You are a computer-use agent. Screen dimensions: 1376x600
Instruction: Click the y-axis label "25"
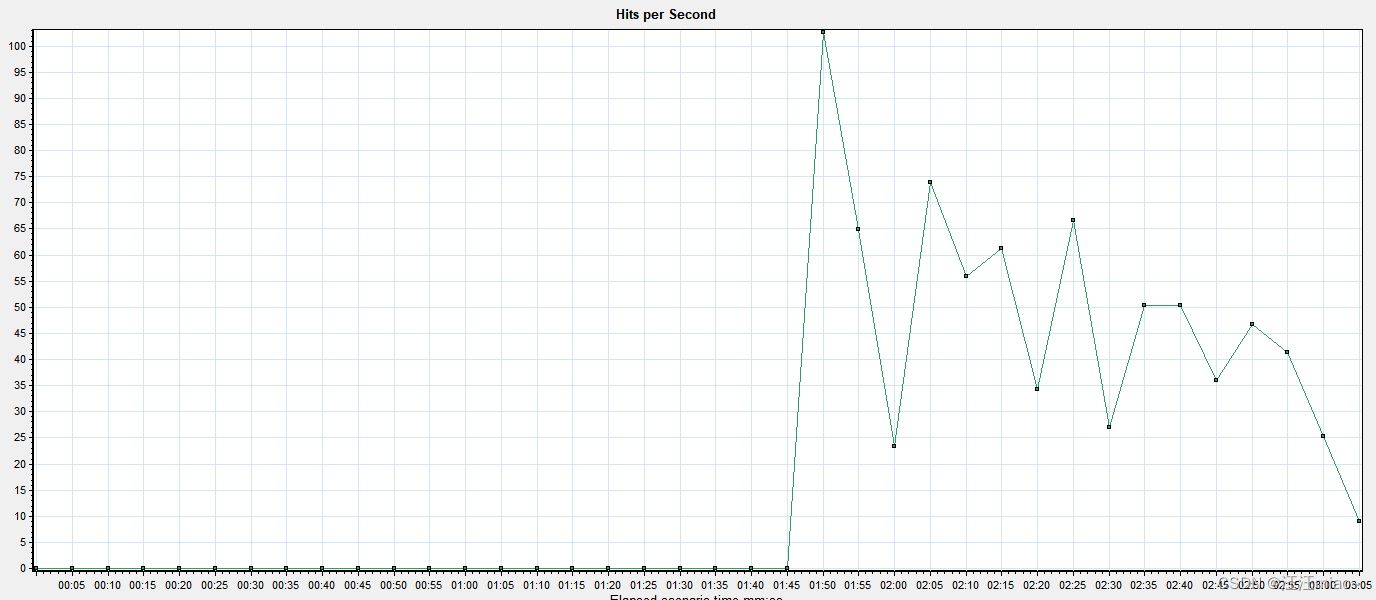coord(20,438)
